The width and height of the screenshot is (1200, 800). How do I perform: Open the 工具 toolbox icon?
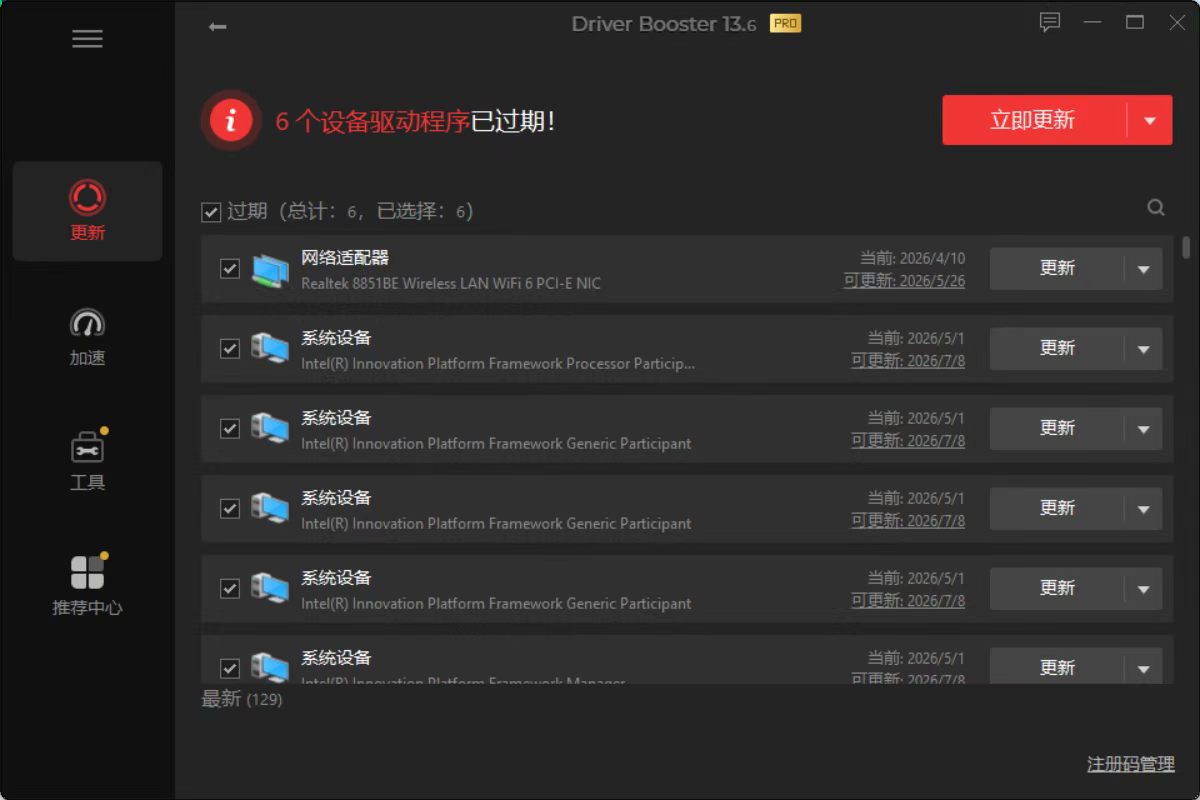(87, 447)
